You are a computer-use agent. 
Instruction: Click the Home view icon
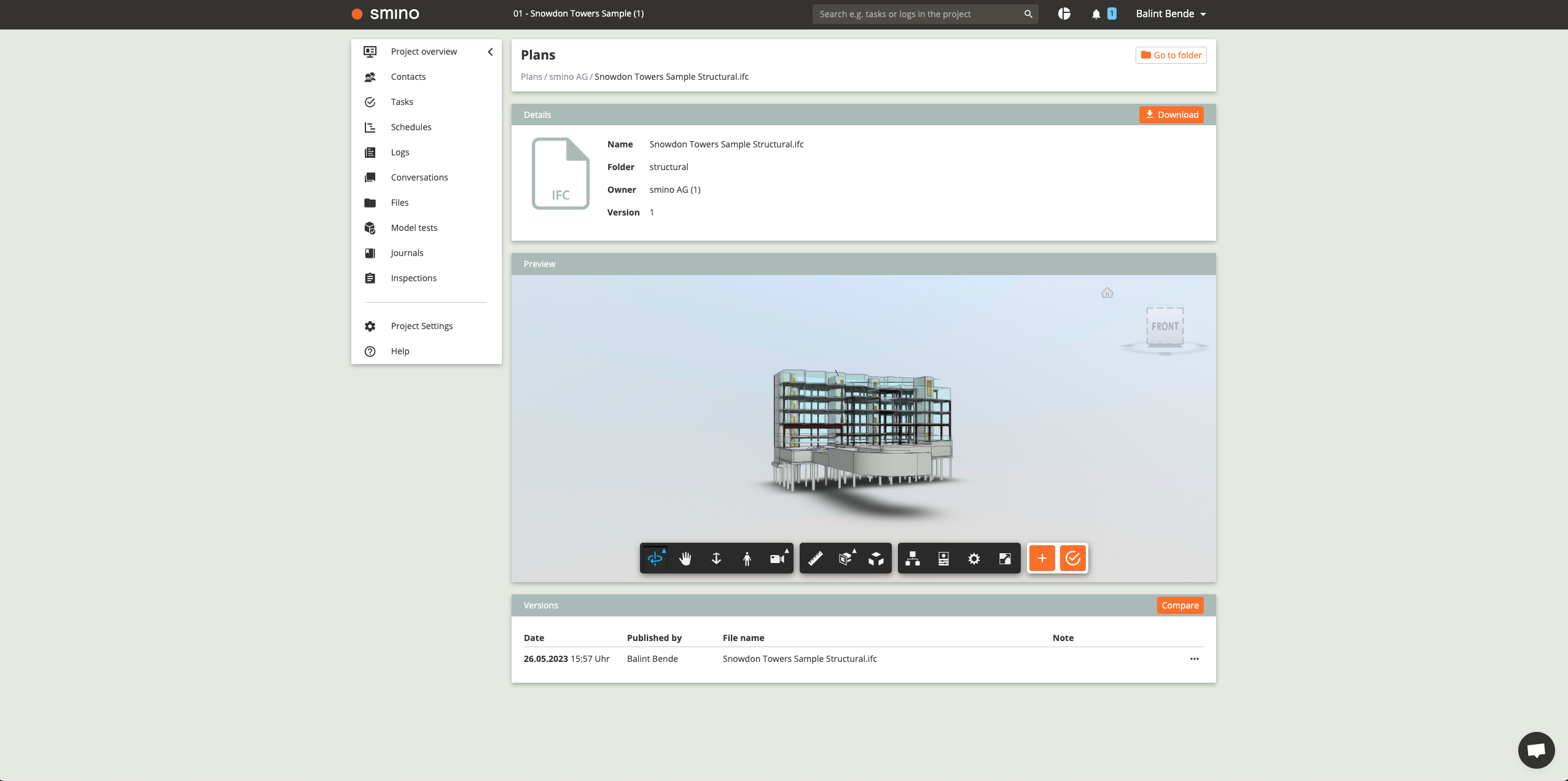click(1107, 293)
